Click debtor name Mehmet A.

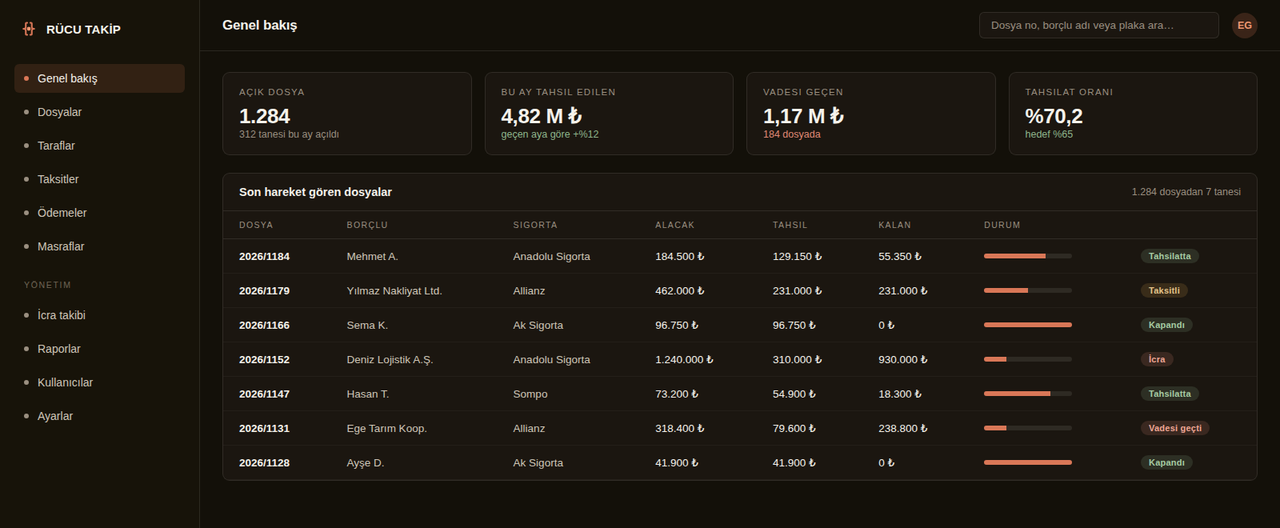(x=373, y=257)
